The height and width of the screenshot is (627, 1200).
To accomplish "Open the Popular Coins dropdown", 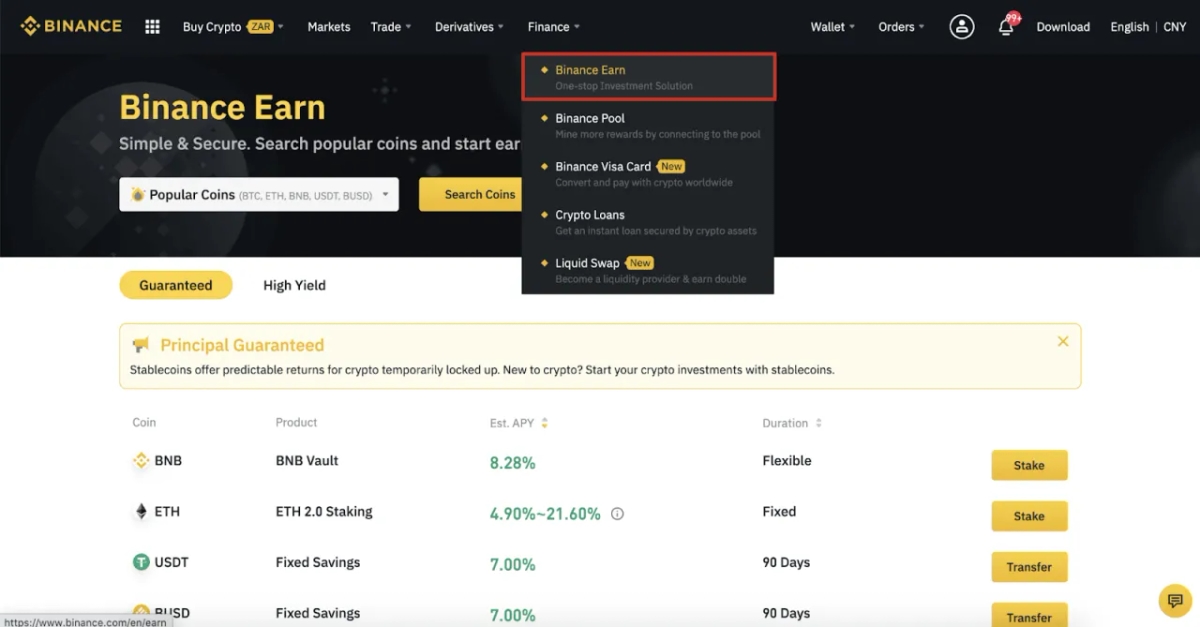I will [258, 194].
